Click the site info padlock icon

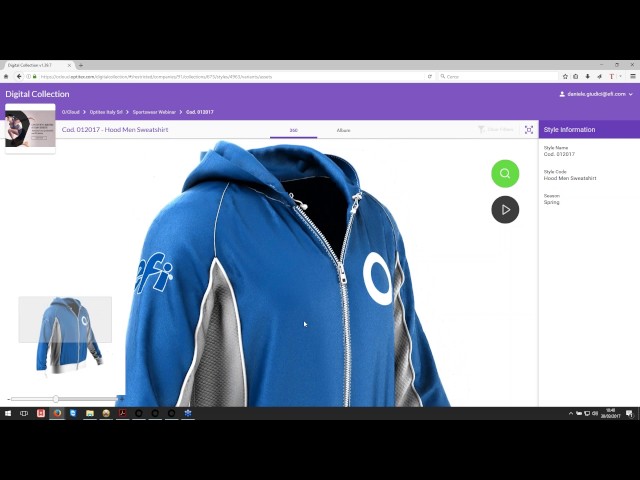pyautogui.click(x=35, y=76)
